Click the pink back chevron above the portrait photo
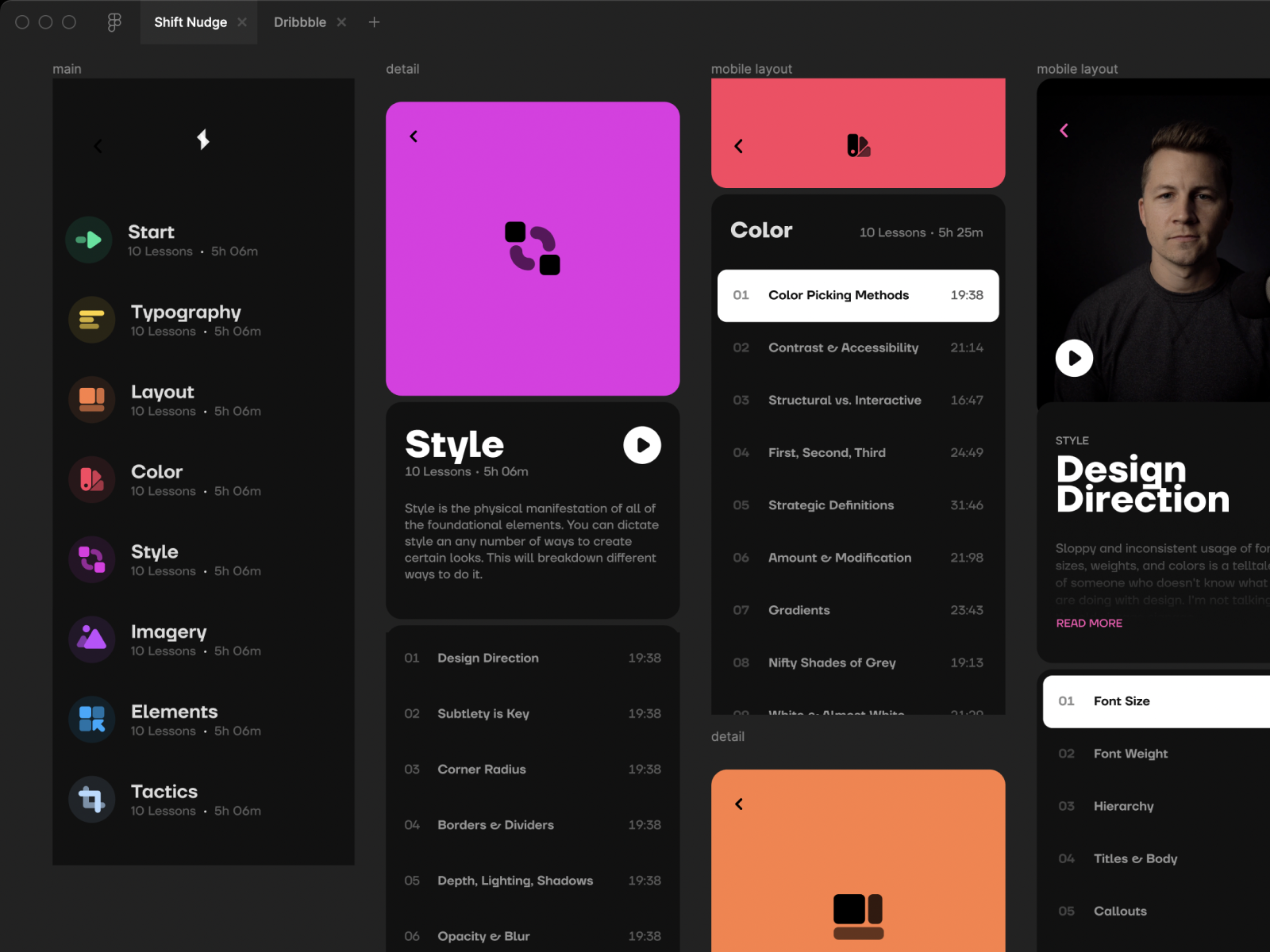This screenshot has width=1270, height=952. coord(1064,131)
